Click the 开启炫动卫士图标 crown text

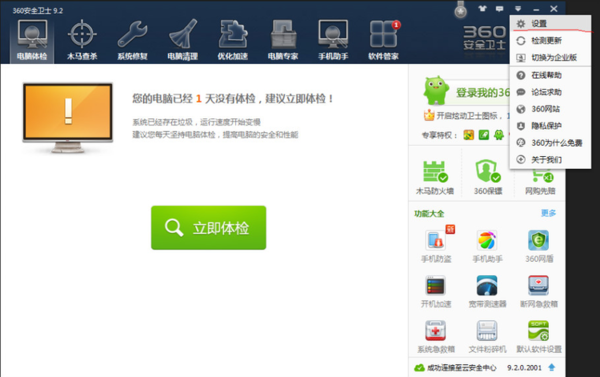(469, 116)
